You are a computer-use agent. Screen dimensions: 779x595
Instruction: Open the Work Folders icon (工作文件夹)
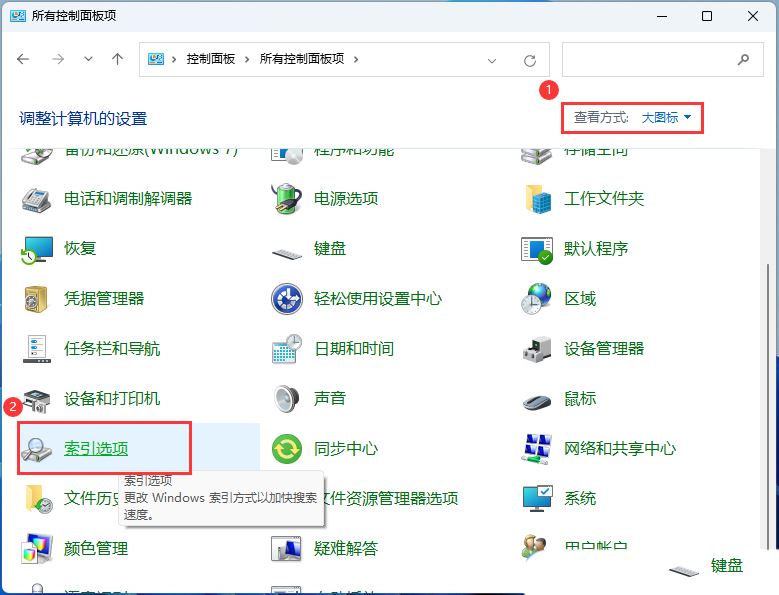pyautogui.click(x=538, y=199)
